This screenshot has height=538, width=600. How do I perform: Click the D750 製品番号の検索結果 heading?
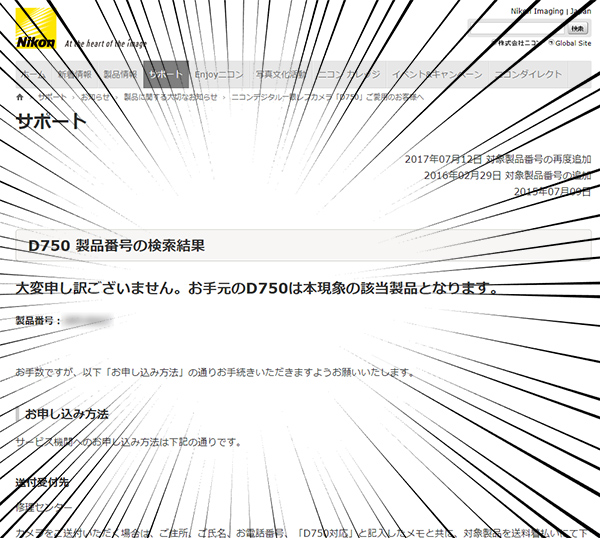point(117,246)
